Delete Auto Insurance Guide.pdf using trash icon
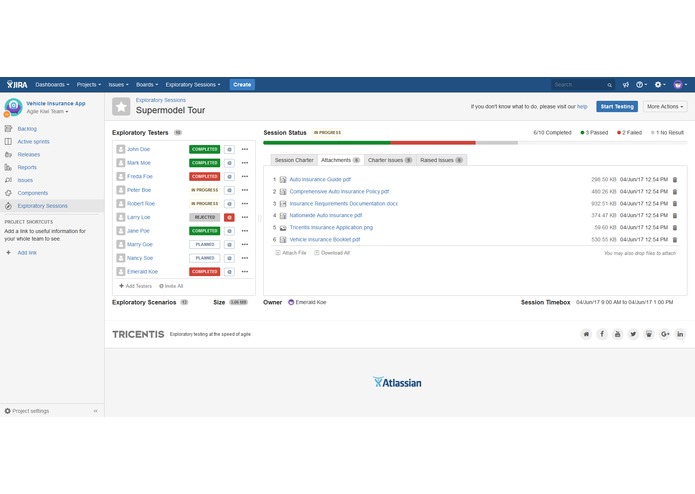 675,180
